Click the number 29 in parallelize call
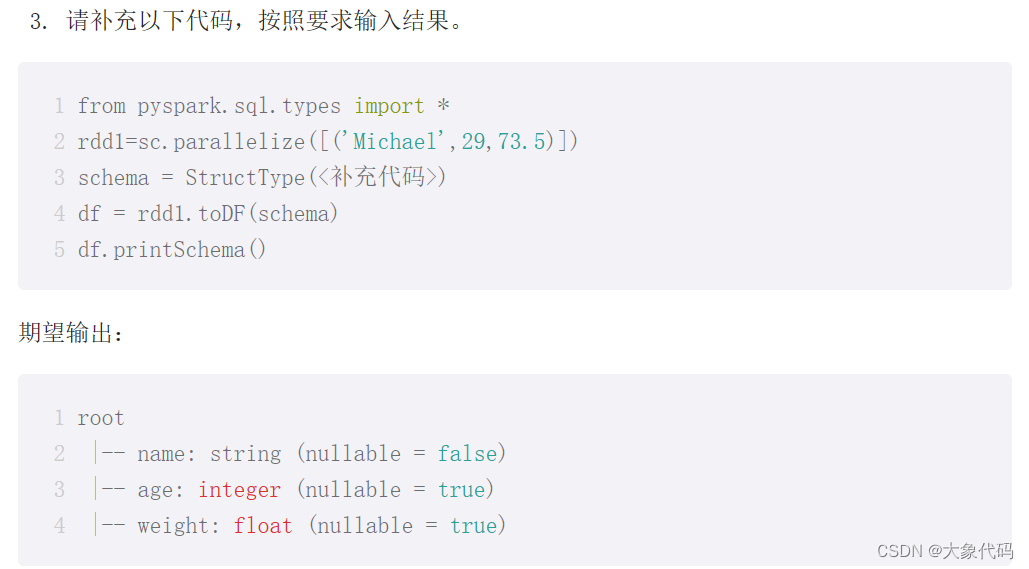The width and height of the screenshot is (1029, 569). point(473,142)
